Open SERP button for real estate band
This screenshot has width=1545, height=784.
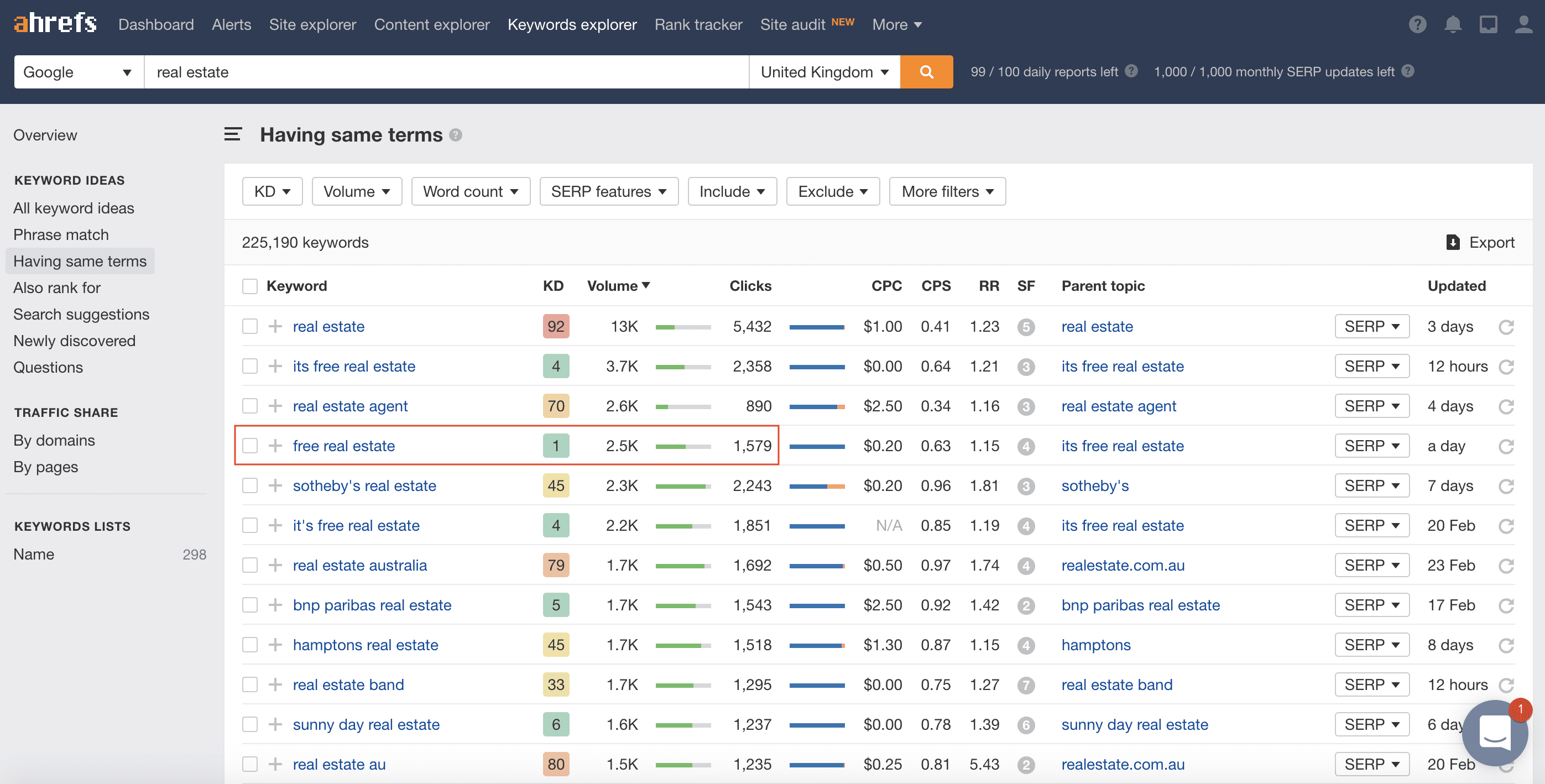[x=1372, y=684]
